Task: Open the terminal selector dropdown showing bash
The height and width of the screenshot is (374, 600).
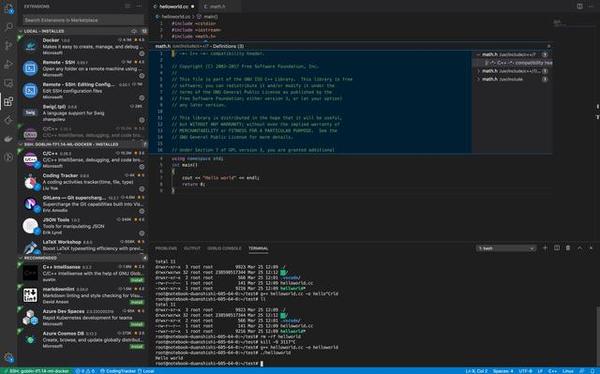Action: pos(506,248)
